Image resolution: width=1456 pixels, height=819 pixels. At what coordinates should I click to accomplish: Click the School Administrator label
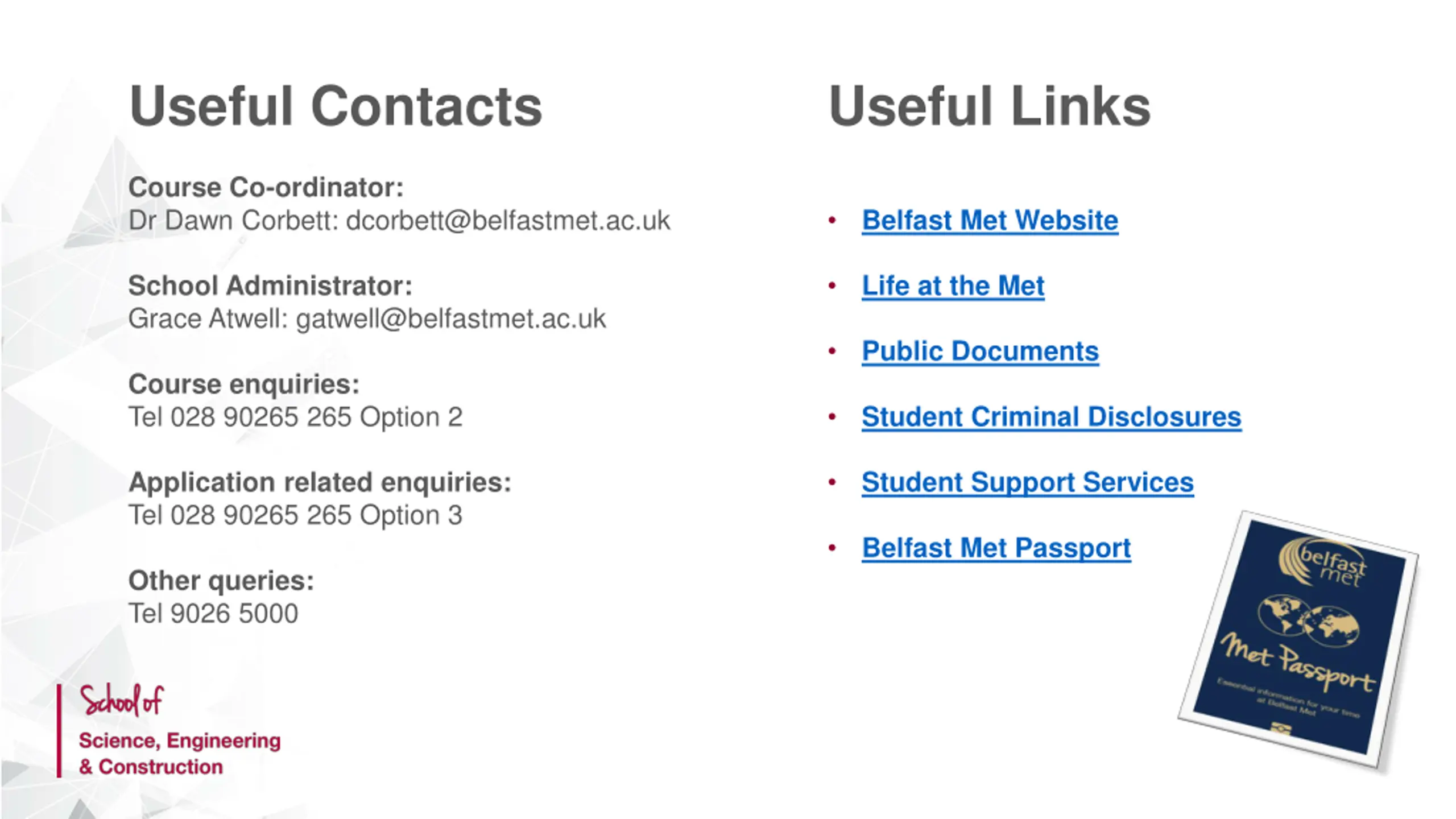pyautogui.click(x=270, y=286)
